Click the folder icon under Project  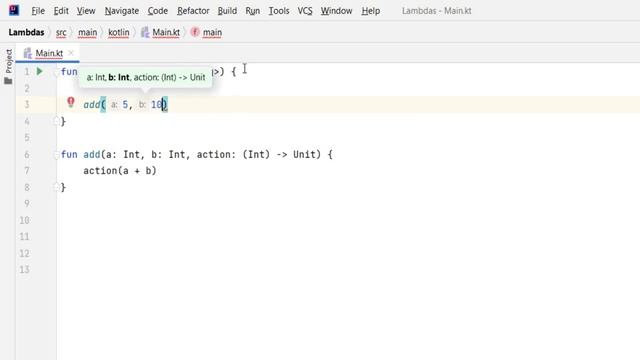click(x=8, y=81)
